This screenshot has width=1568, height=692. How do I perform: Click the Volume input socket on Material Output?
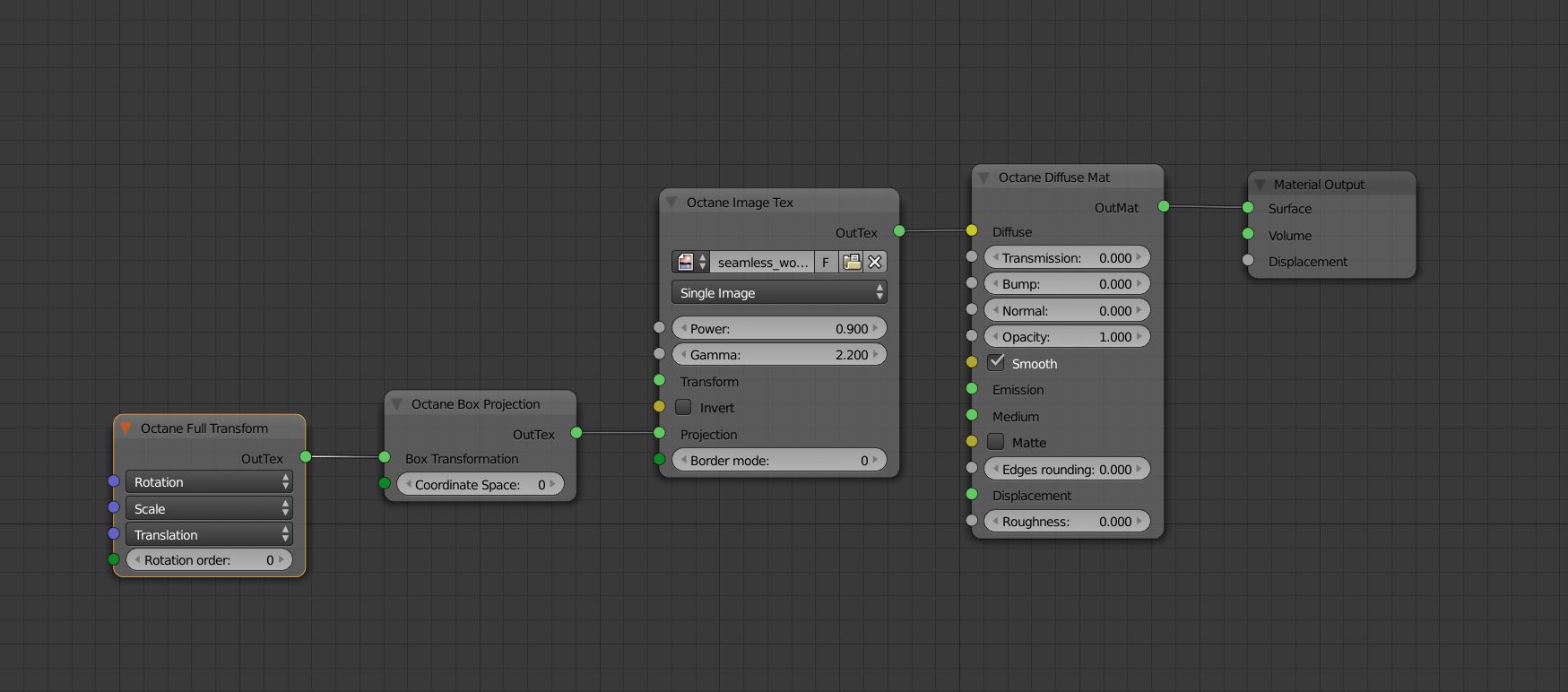click(x=1248, y=234)
